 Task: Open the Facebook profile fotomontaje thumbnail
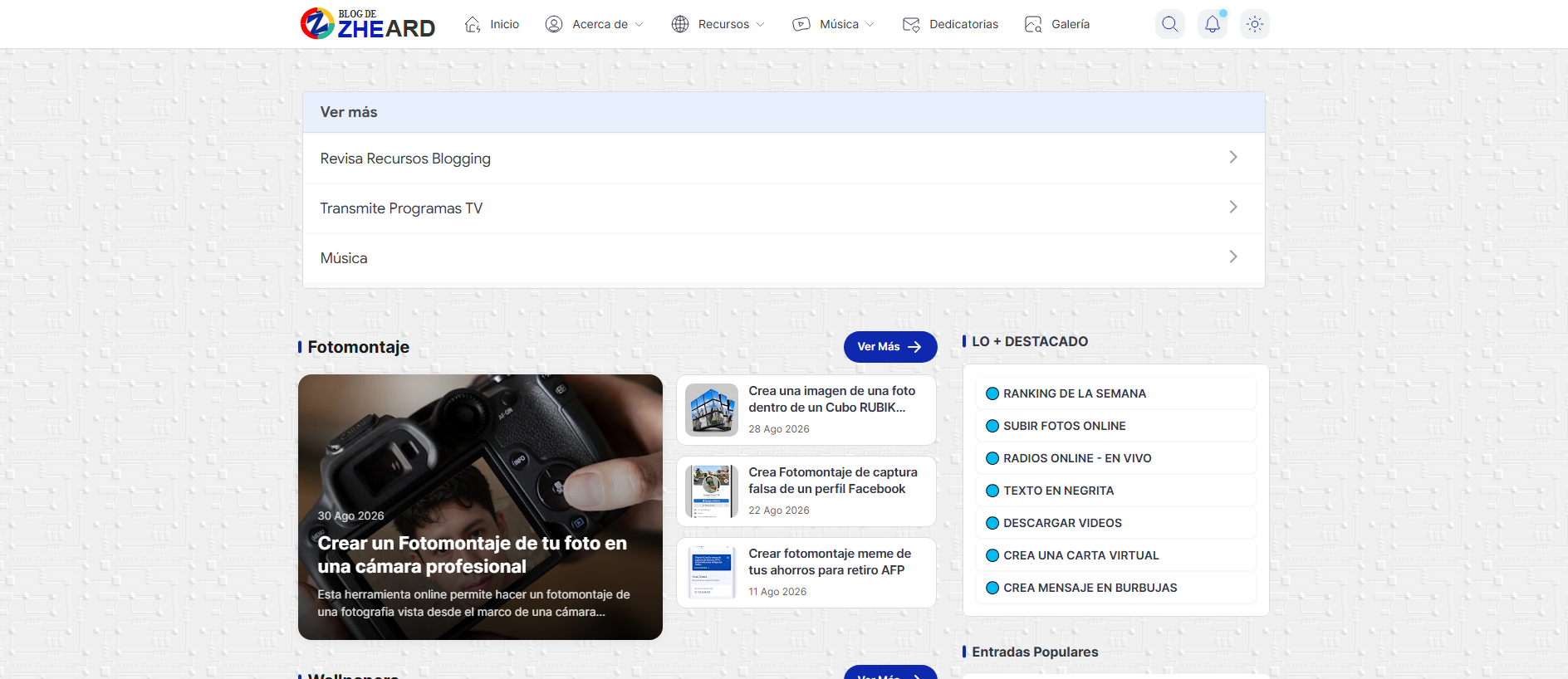712,491
